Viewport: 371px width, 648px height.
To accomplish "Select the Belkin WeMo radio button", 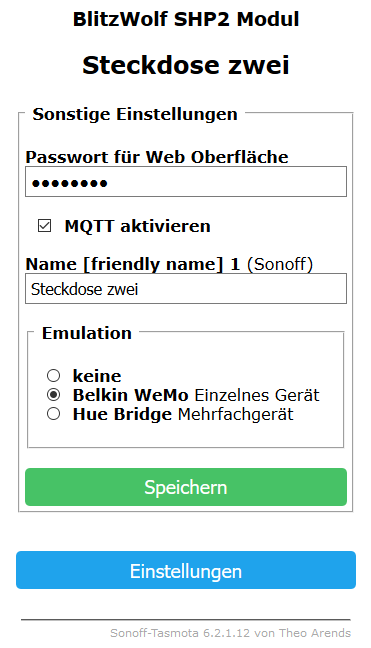I will pos(53,395).
